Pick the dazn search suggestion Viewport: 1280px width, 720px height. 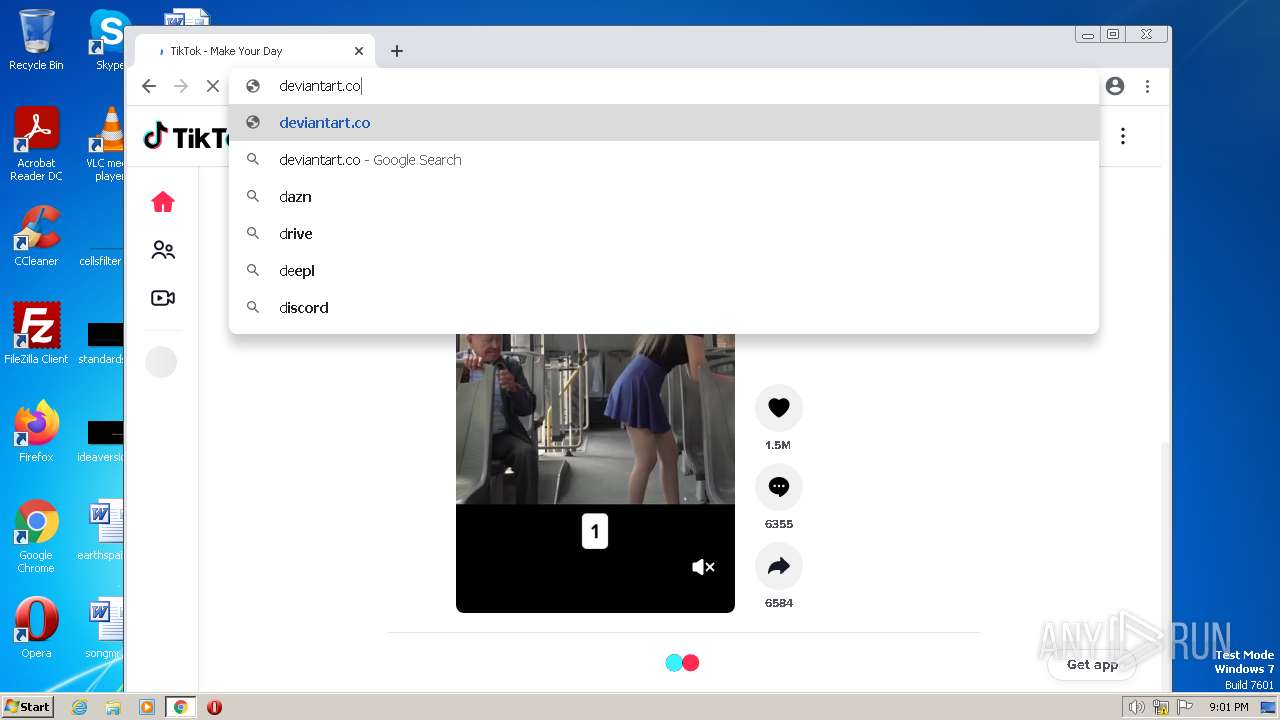664,197
